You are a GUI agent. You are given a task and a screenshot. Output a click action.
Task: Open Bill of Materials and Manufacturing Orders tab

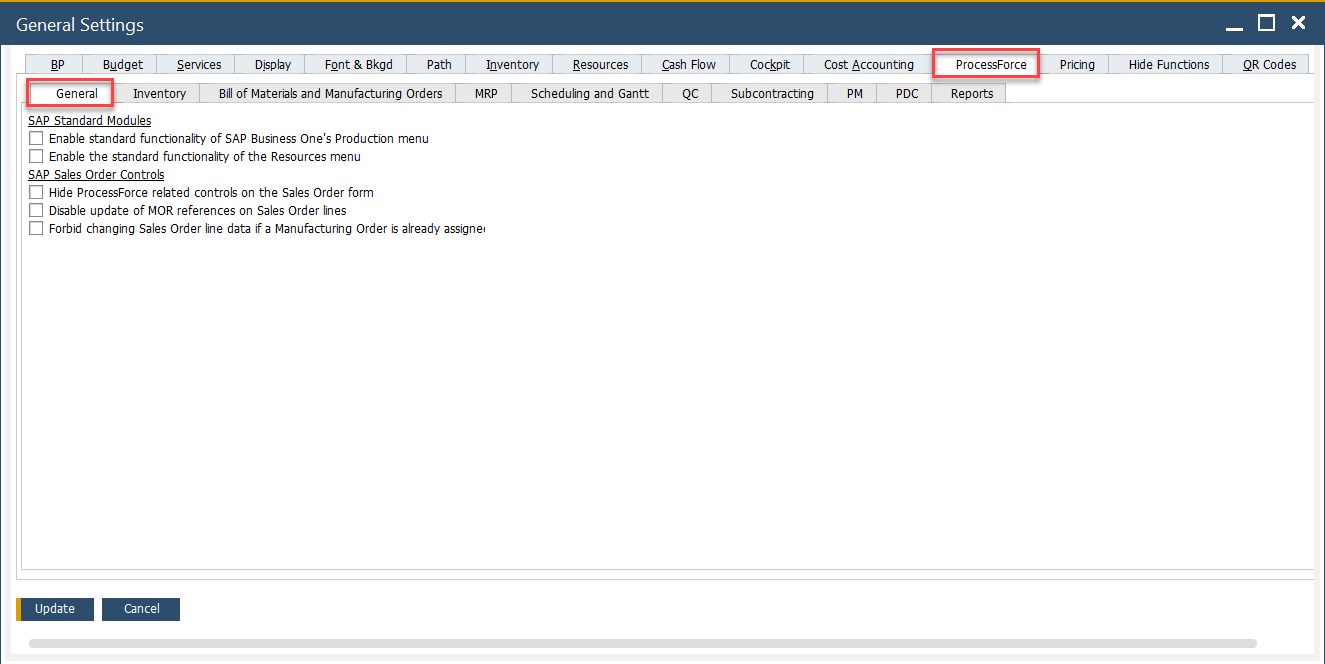point(330,94)
